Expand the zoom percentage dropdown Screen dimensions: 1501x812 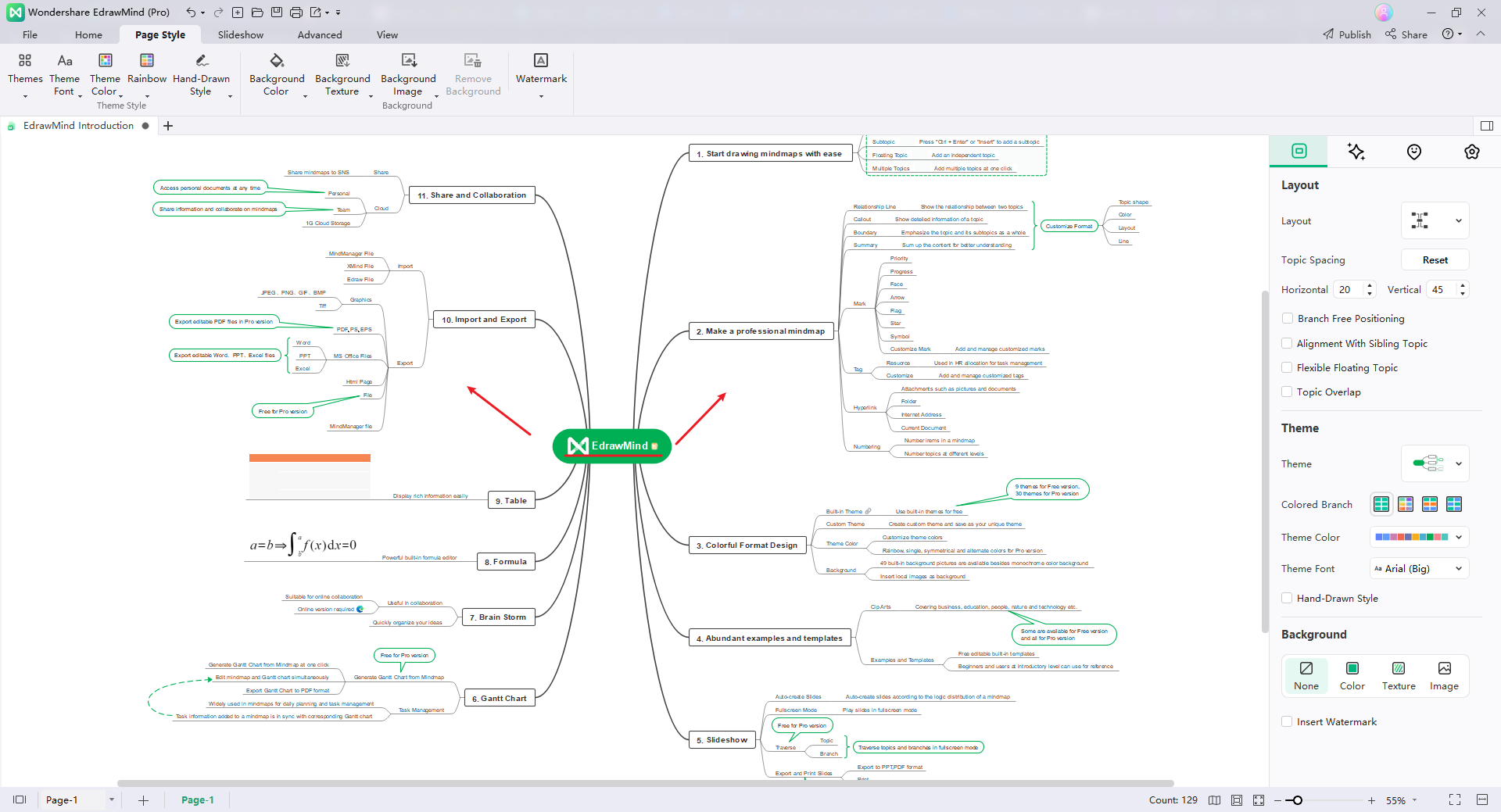coord(1414,800)
